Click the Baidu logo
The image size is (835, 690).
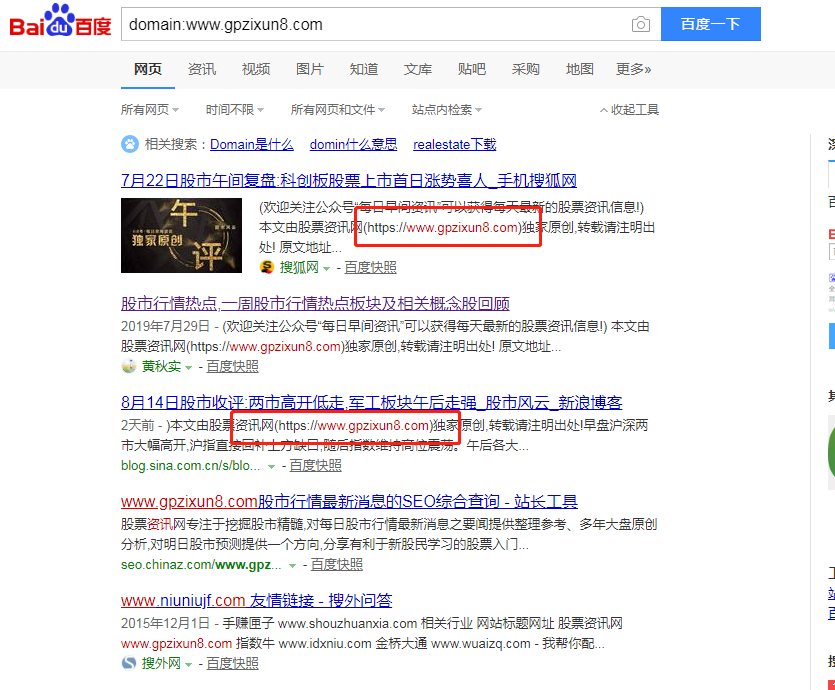(x=60, y=21)
